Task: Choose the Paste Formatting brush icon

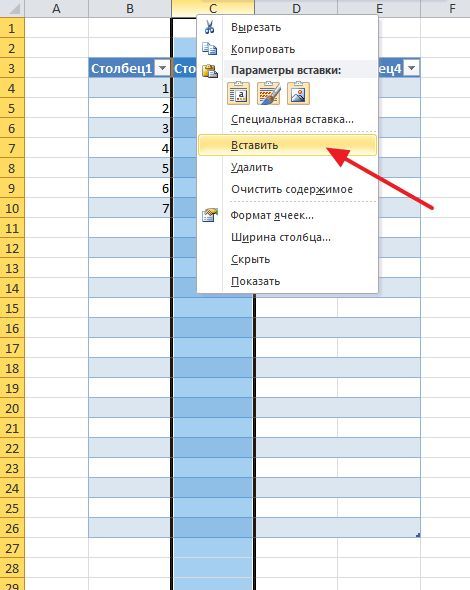Action: click(269, 93)
